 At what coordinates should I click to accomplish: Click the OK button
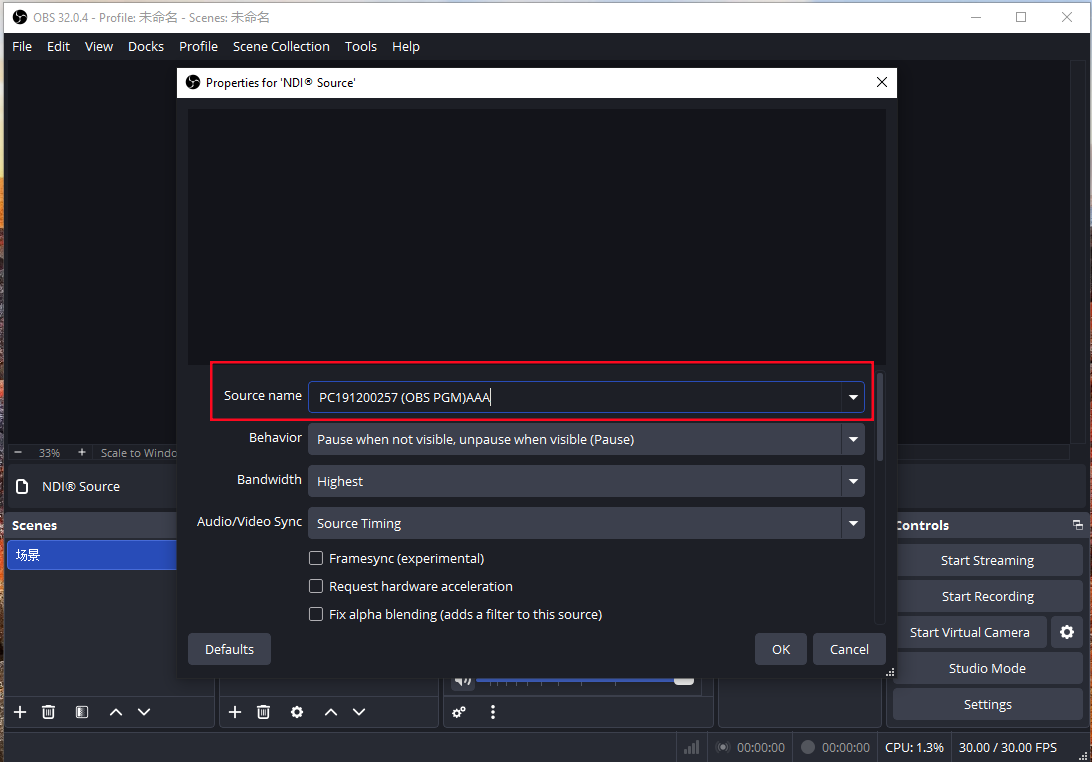781,649
